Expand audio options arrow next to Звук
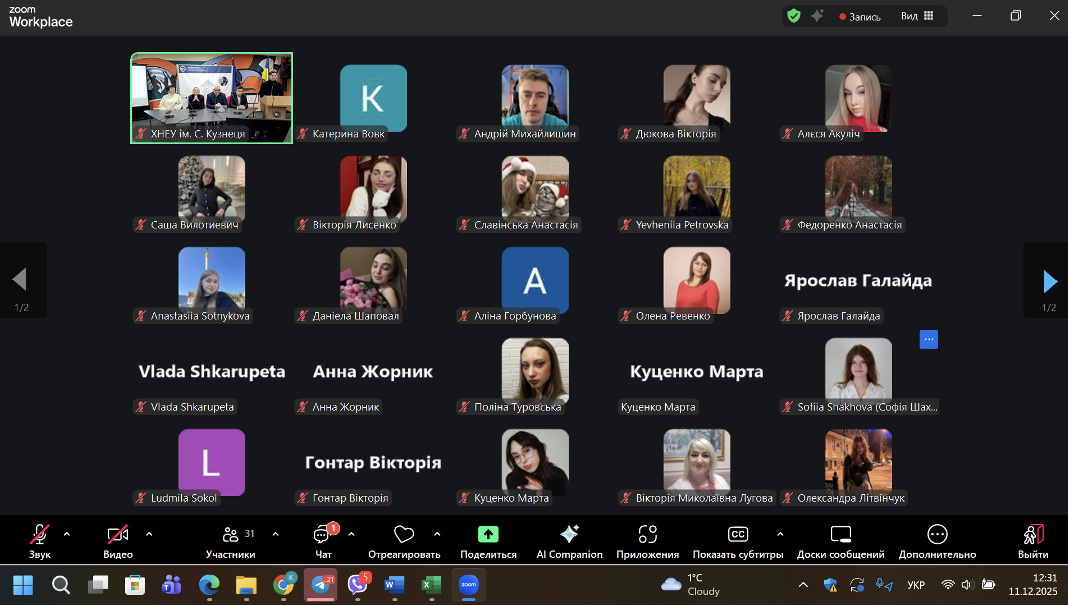The height and width of the screenshot is (606, 1068). click(67, 534)
